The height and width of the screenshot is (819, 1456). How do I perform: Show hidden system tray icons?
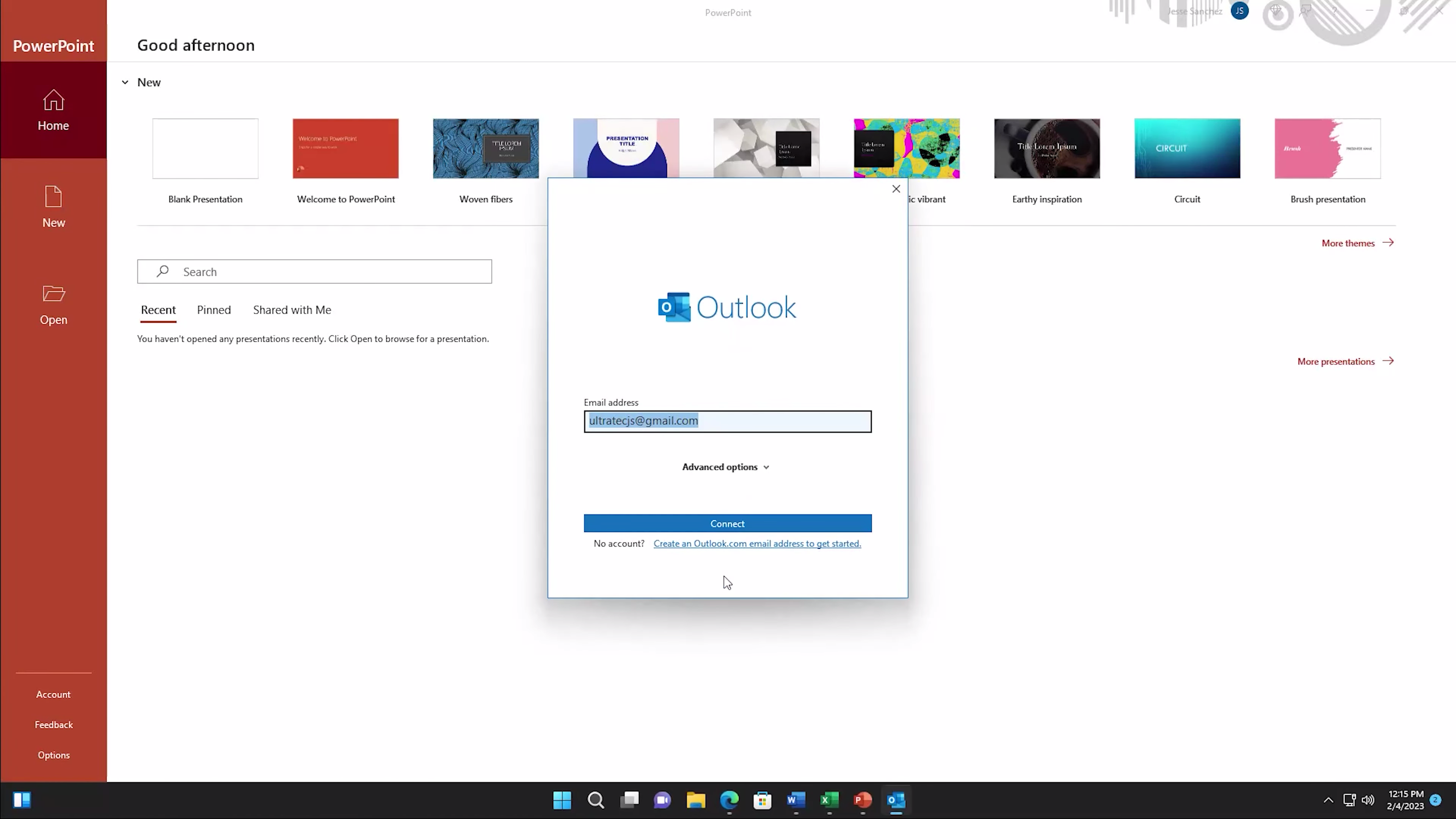tap(1328, 800)
